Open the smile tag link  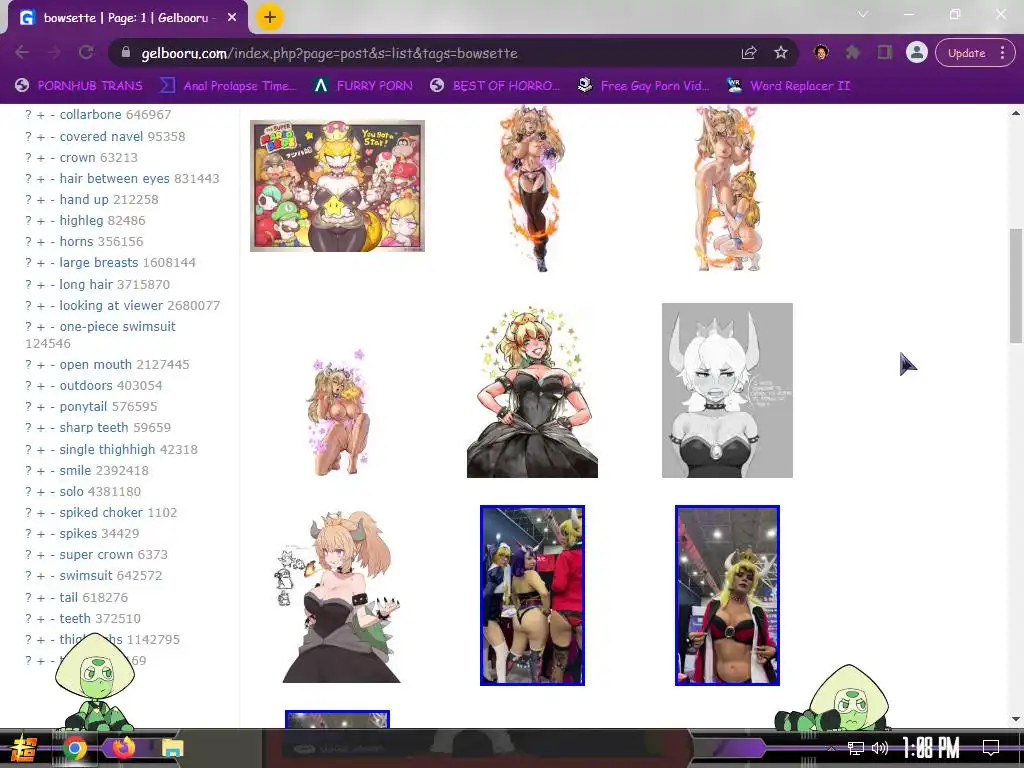click(x=75, y=470)
